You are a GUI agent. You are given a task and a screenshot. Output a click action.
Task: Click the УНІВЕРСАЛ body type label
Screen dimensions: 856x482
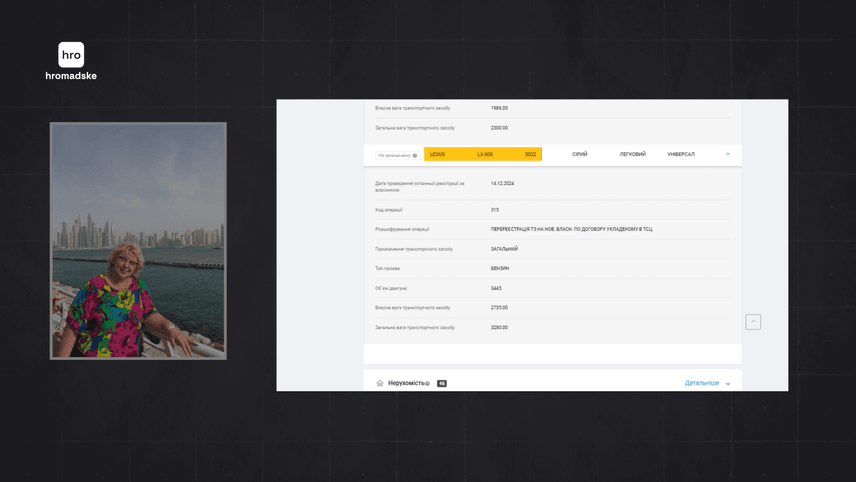681,154
